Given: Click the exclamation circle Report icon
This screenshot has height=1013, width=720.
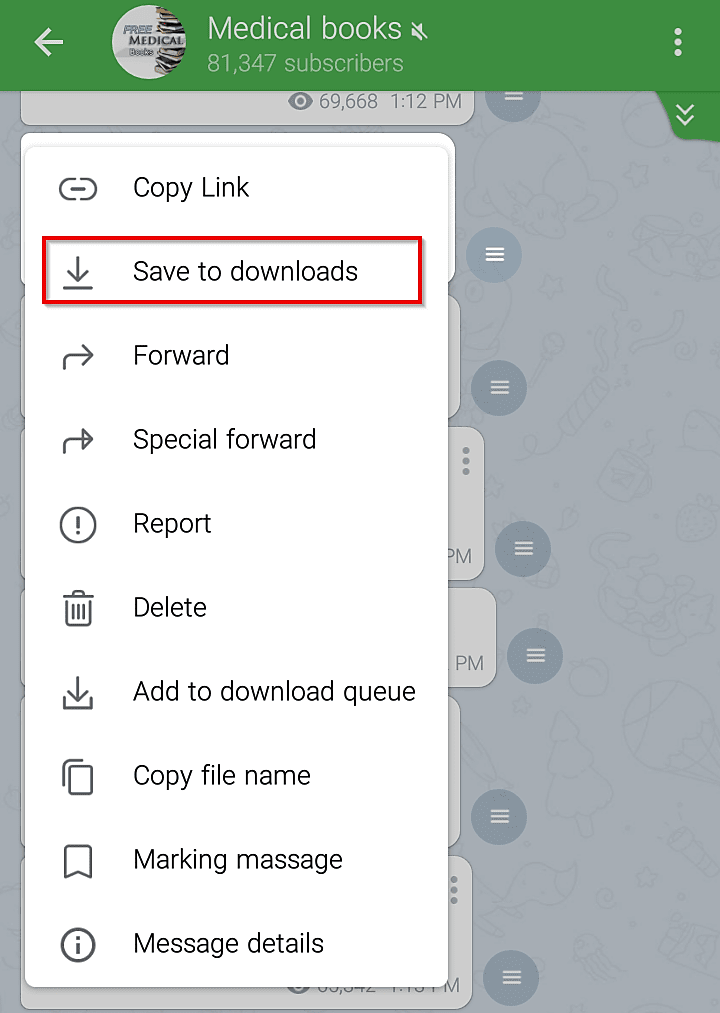Looking at the screenshot, I should (x=78, y=525).
